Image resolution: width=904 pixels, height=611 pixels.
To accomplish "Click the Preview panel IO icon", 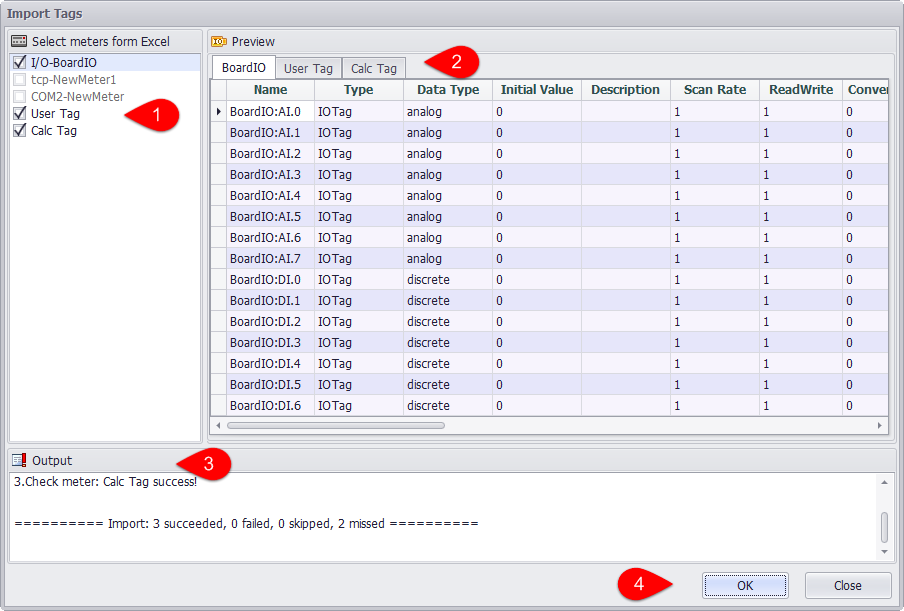I will click(x=219, y=42).
